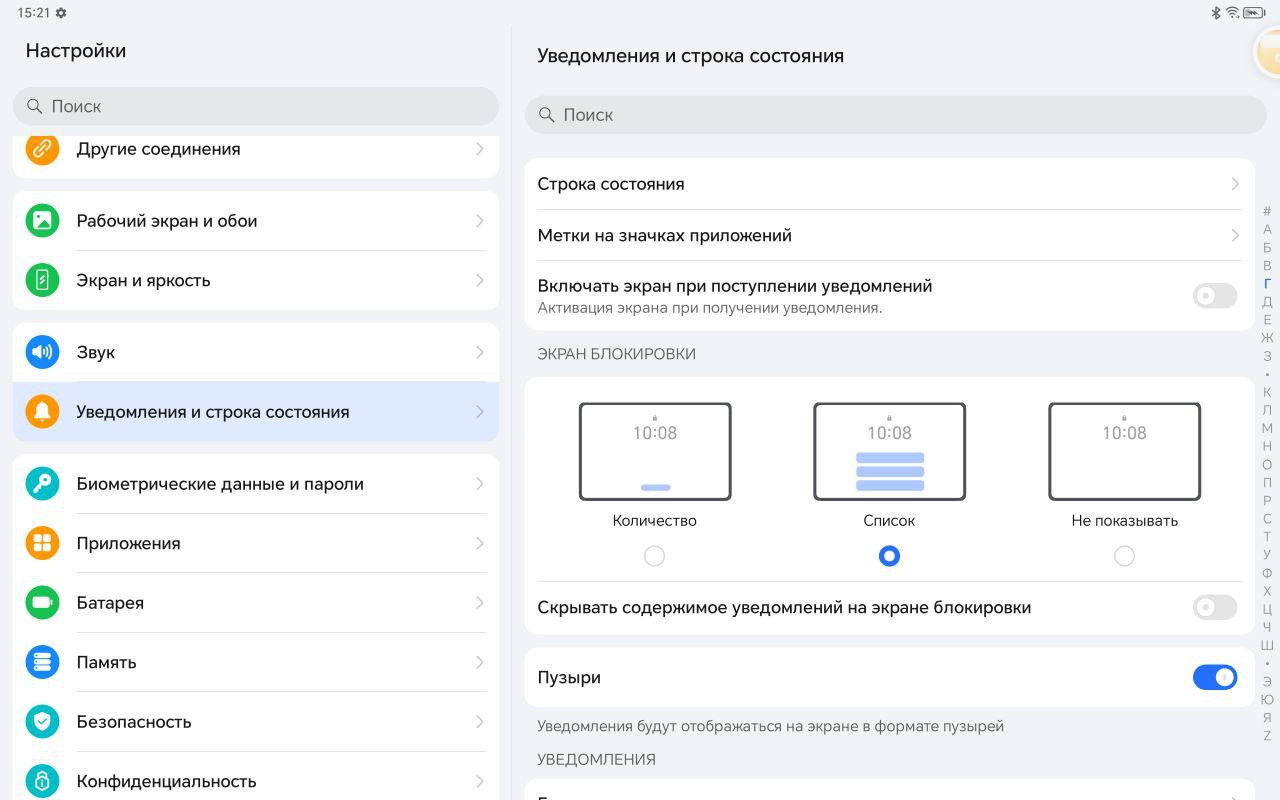1280x800 pixels.
Task: Tap chevron on Приложения row
Action: pyautogui.click(x=480, y=543)
